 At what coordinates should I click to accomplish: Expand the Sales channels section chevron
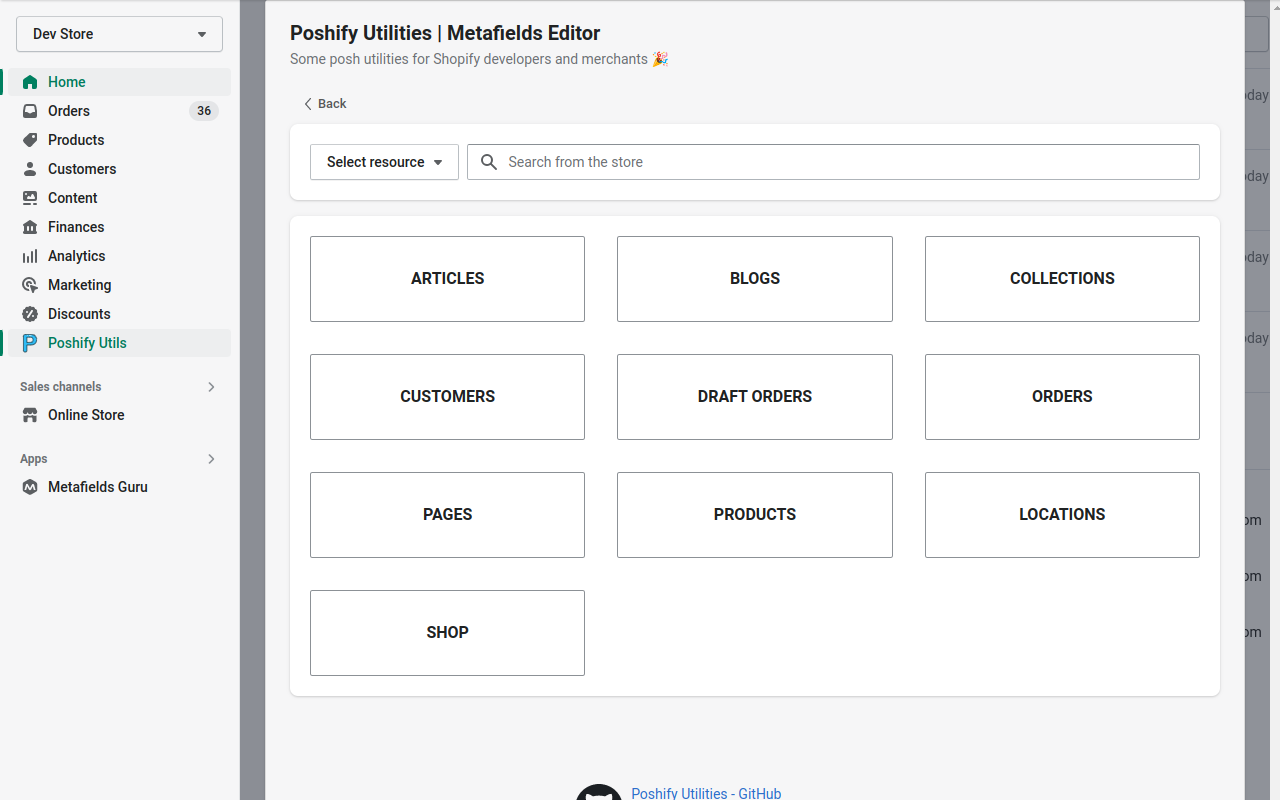coord(211,387)
